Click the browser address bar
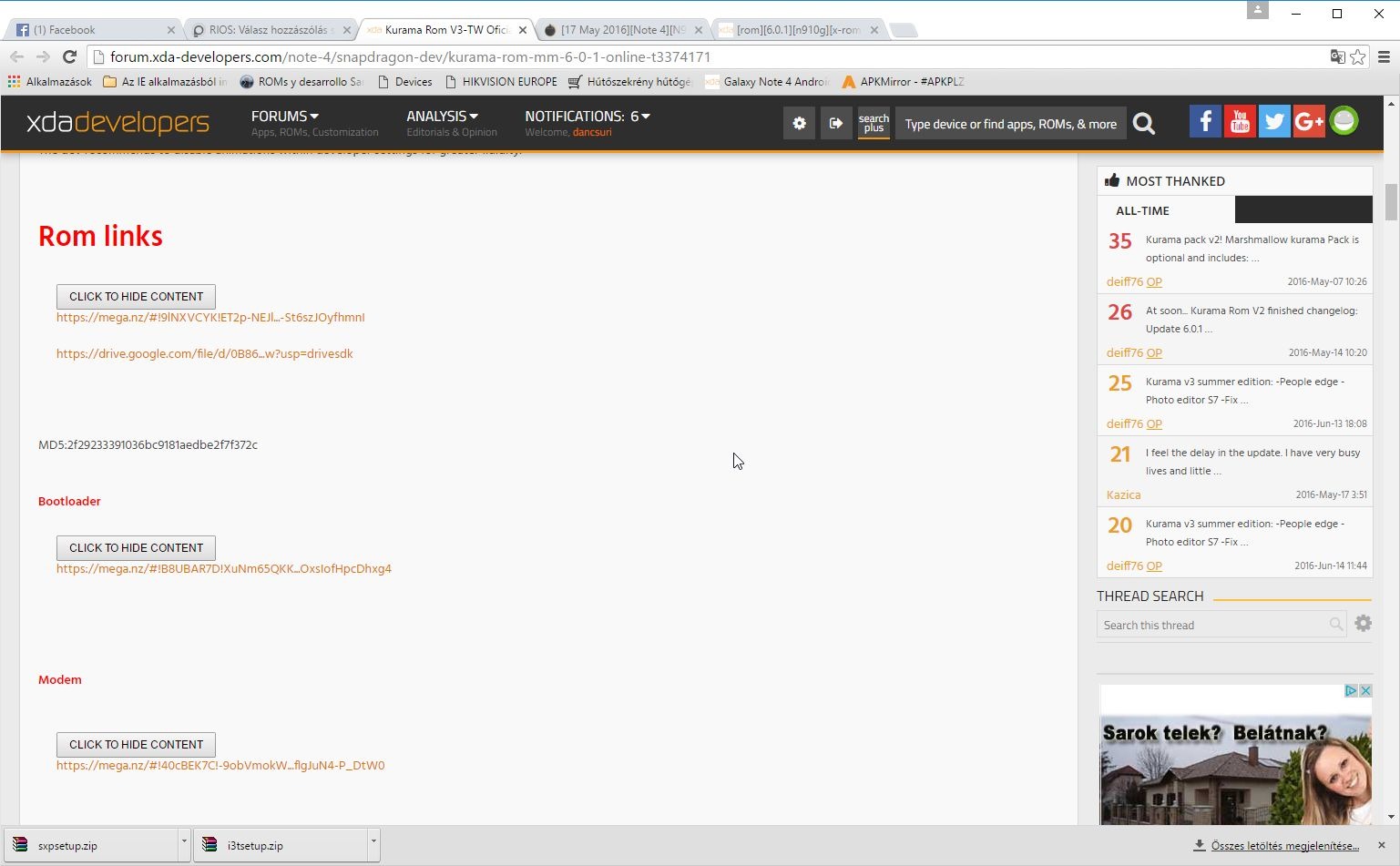This screenshot has width=1400, height=866. 710,56
